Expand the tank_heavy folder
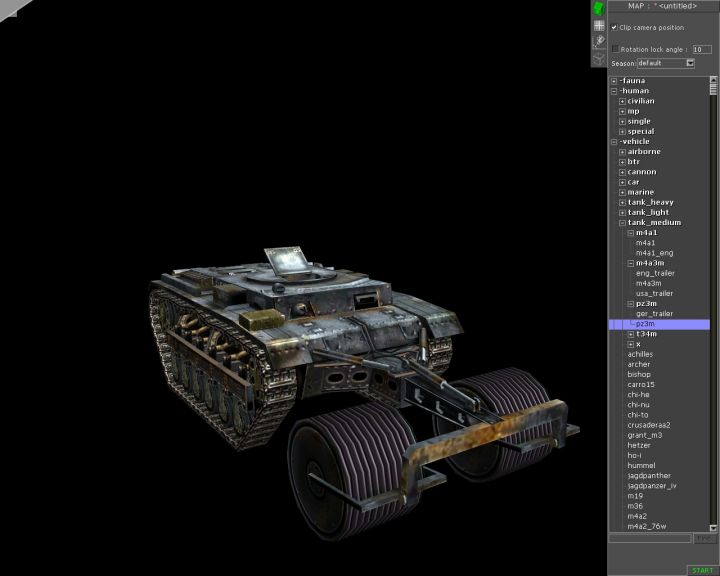Screen dimensions: 720x576 pos(622,202)
